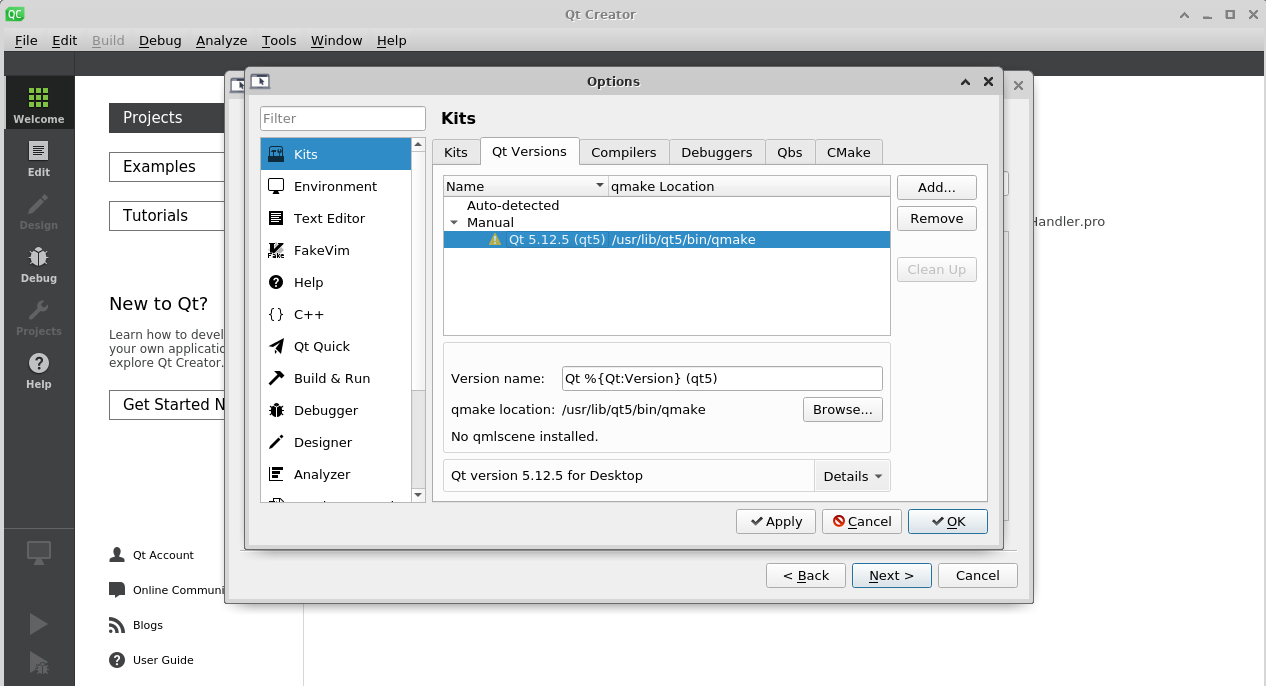Collapse the Manual tree group
The height and width of the screenshot is (686, 1266).
click(x=454, y=223)
